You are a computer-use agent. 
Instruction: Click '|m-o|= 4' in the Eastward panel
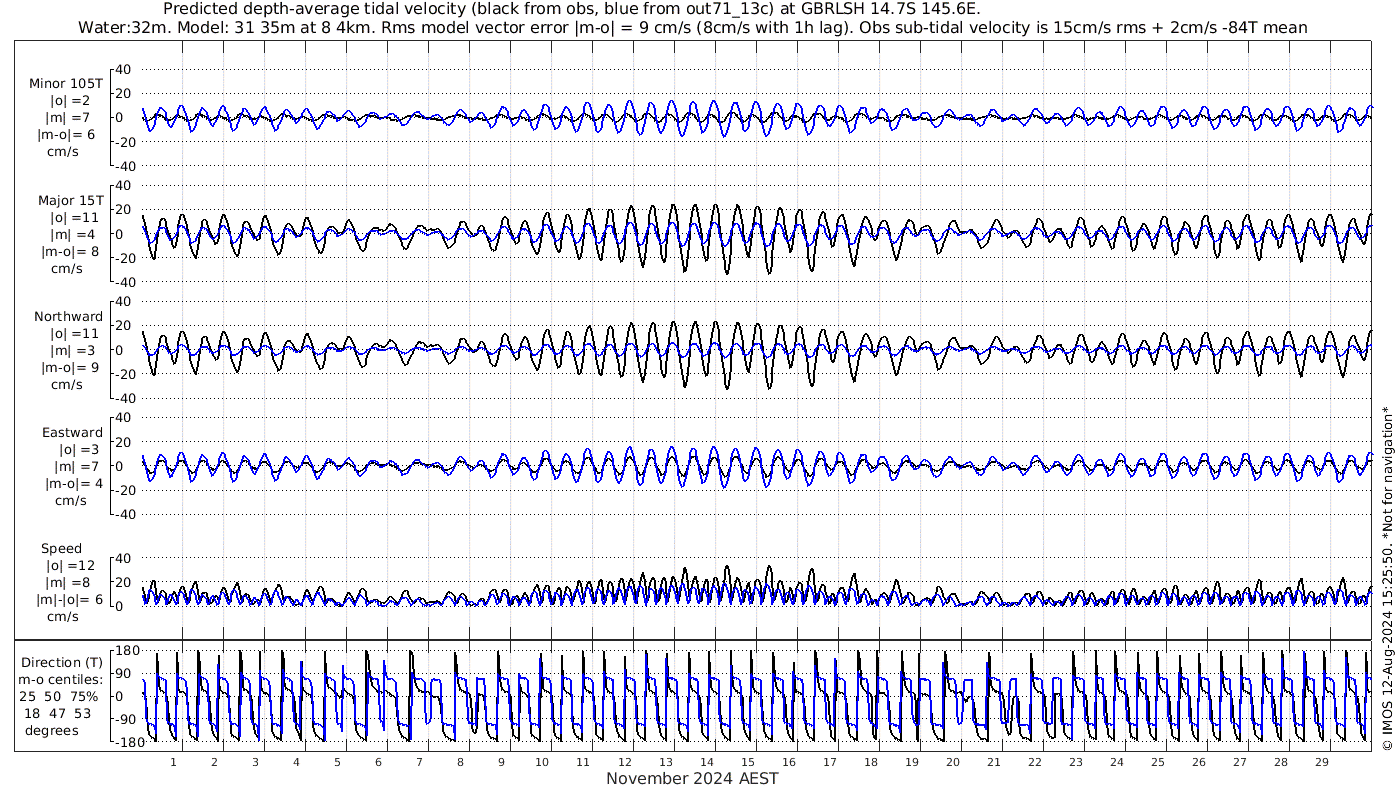pyautogui.click(x=73, y=484)
